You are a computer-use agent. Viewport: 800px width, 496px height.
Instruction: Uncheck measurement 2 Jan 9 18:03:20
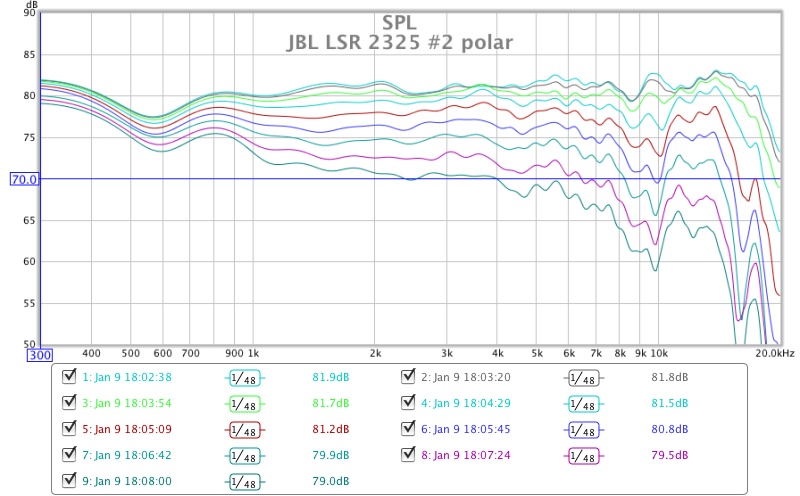[408, 377]
